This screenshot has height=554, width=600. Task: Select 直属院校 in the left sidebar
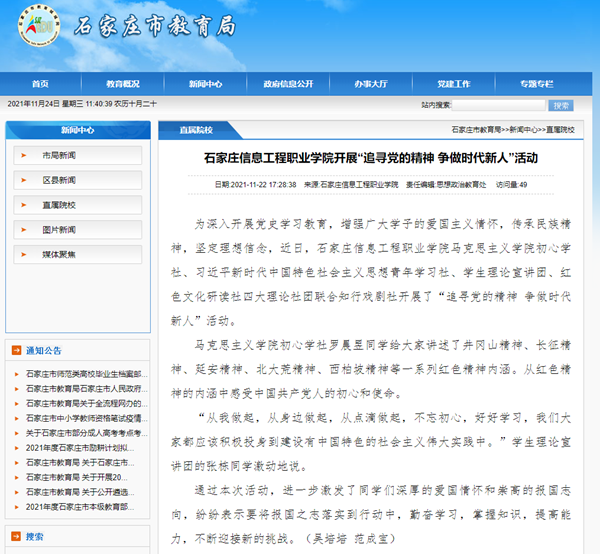tap(59, 205)
